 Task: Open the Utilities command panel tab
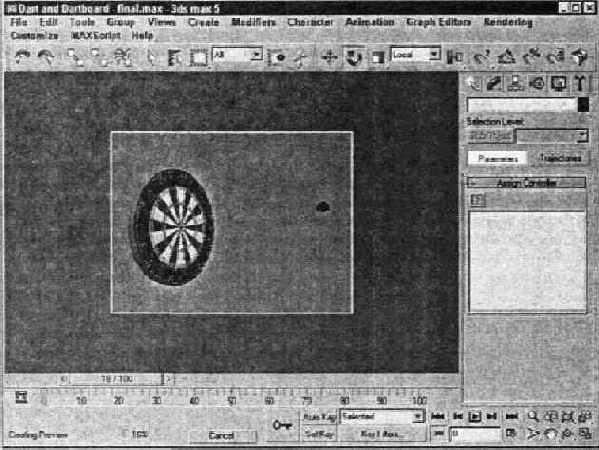click(580, 83)
